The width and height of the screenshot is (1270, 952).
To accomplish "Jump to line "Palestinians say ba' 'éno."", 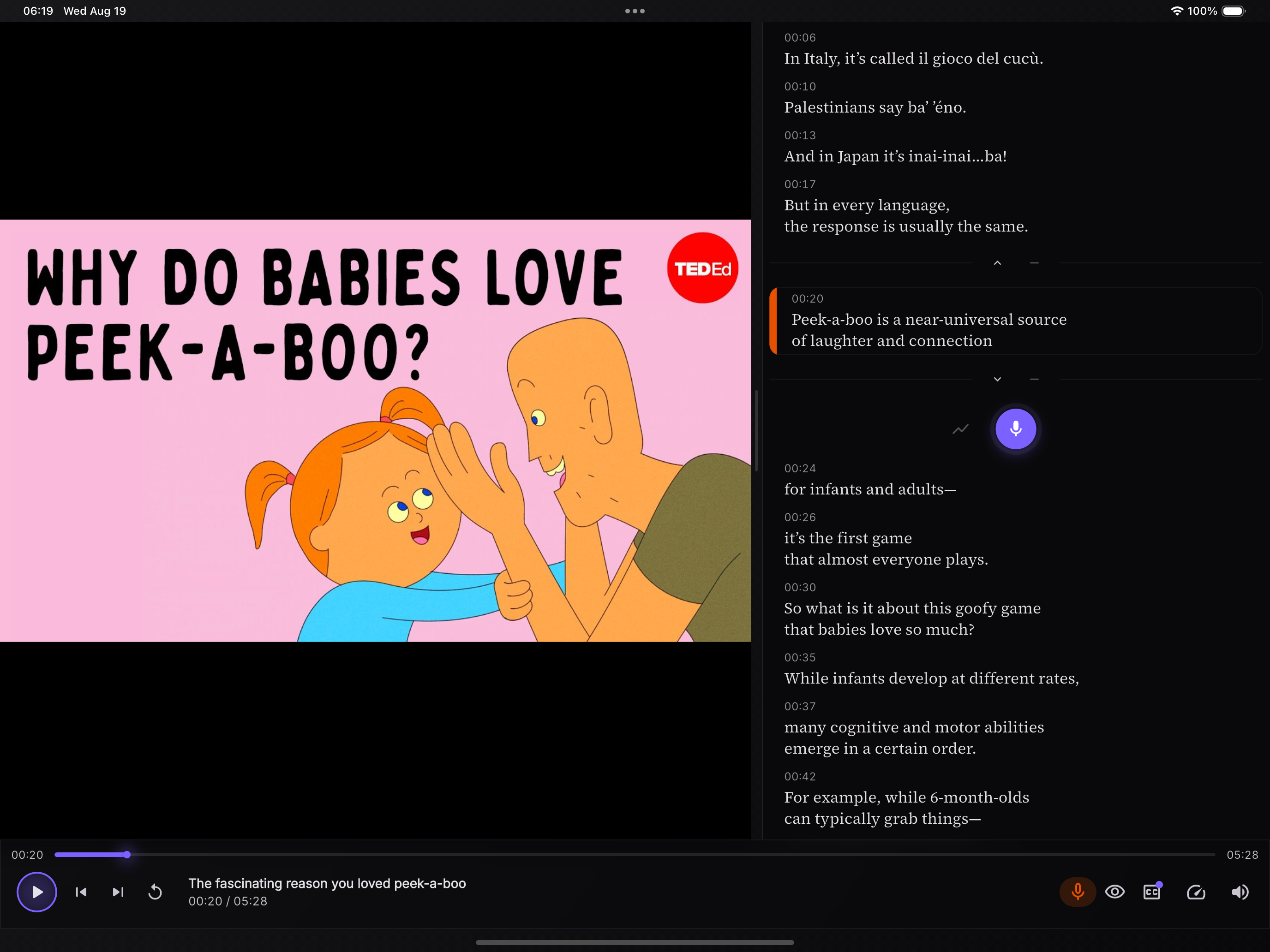I will click(875, 107).
